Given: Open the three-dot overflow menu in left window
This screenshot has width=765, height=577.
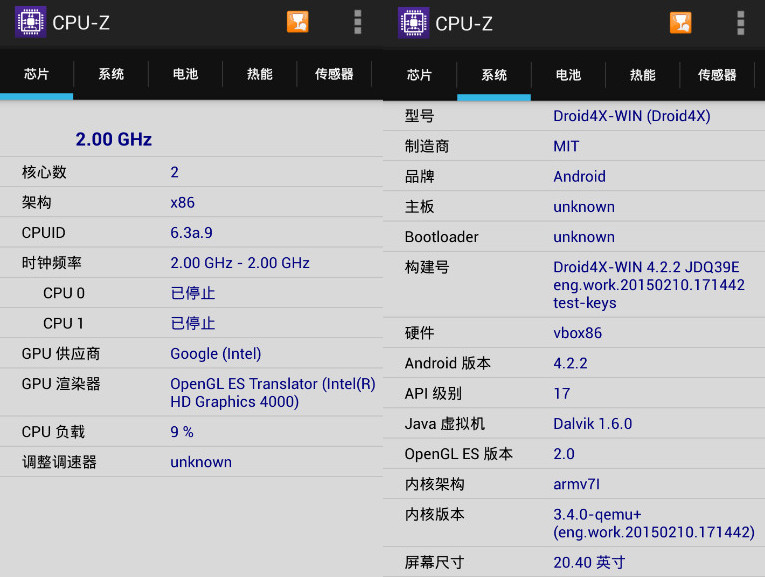Looking at the screenshot, I should pos(357,22).
